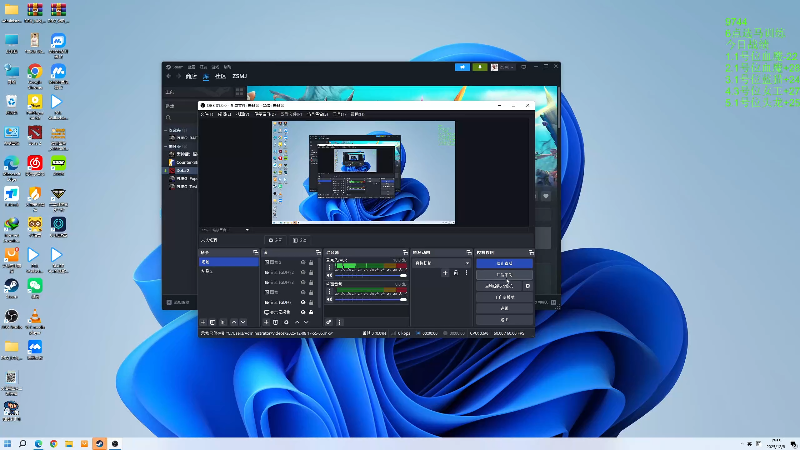Open source properties gear in Sources dock toolbar
Viewport: 800px width, 450px height.
[x=286, y=322]
